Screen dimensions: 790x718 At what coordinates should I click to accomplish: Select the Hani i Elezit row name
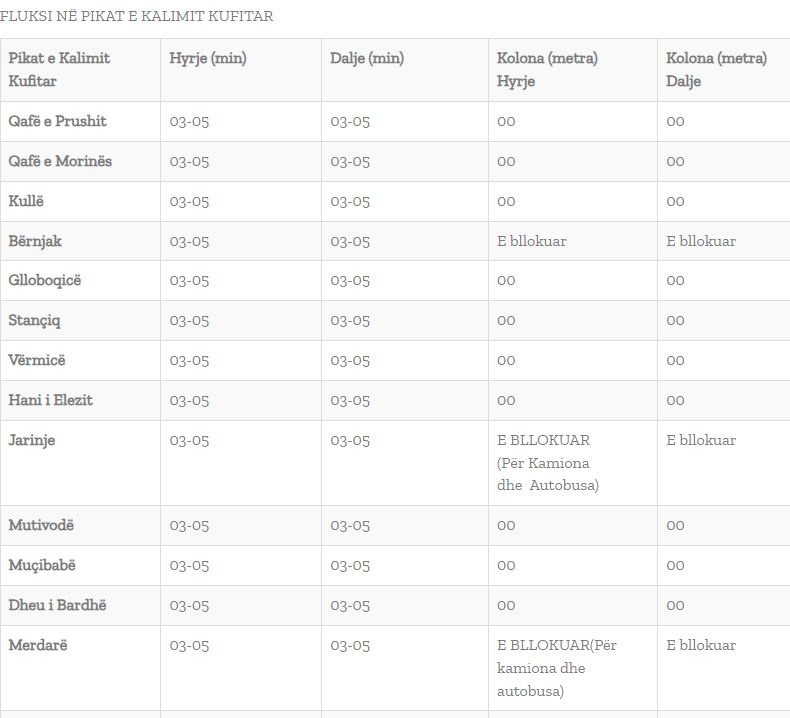pyautogui.click(x=51, y=400)
